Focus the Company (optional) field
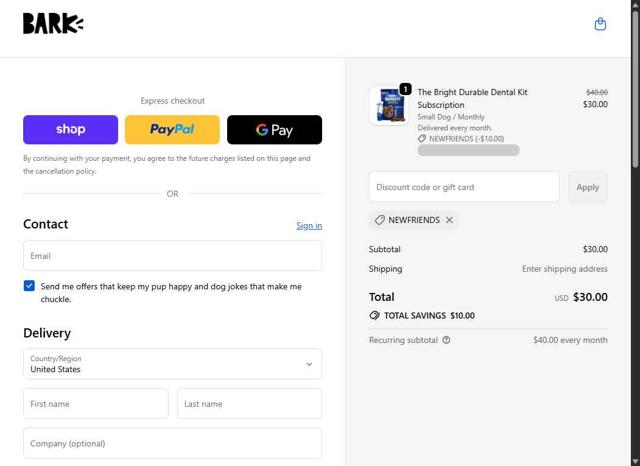The width and height of the screenshot is (640, 466). pyautogui.click(x=172, y=443)
